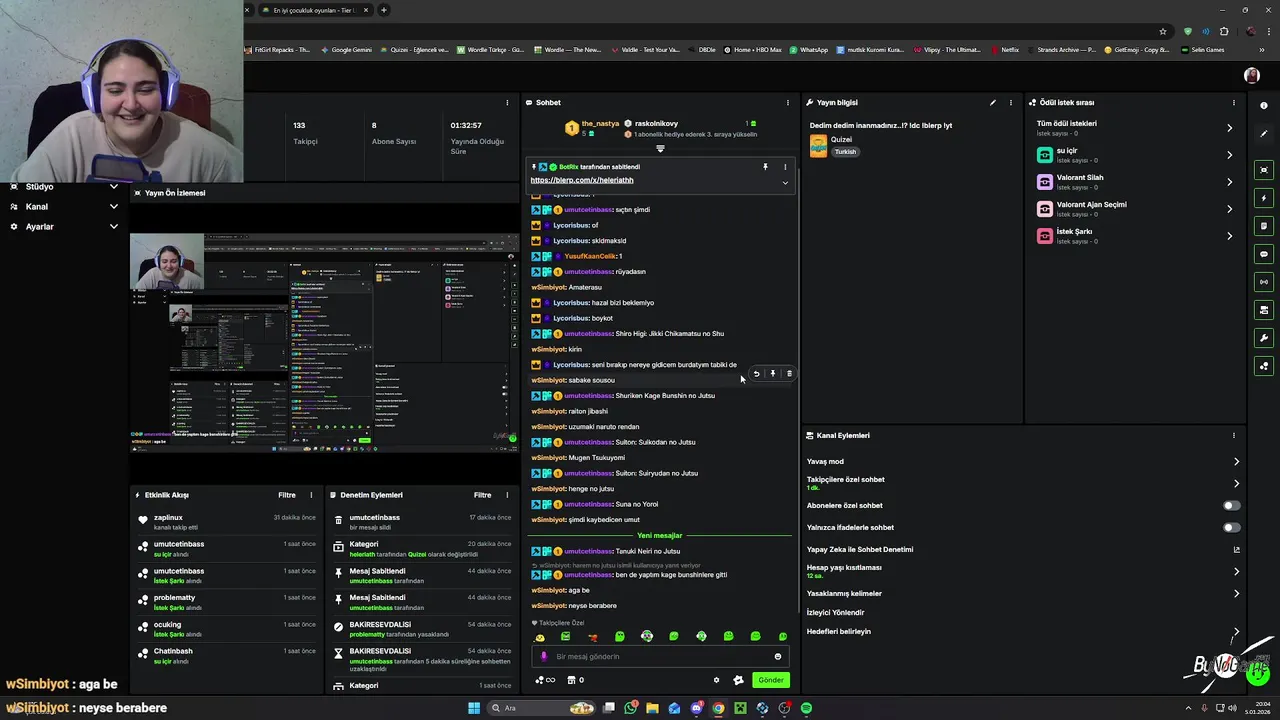This screenshot has height=720, width=1280.
Task: Toggle Yalnızca ifadelerle sohbet switch
Action: pyautogui.click(x=1232, y=527)
